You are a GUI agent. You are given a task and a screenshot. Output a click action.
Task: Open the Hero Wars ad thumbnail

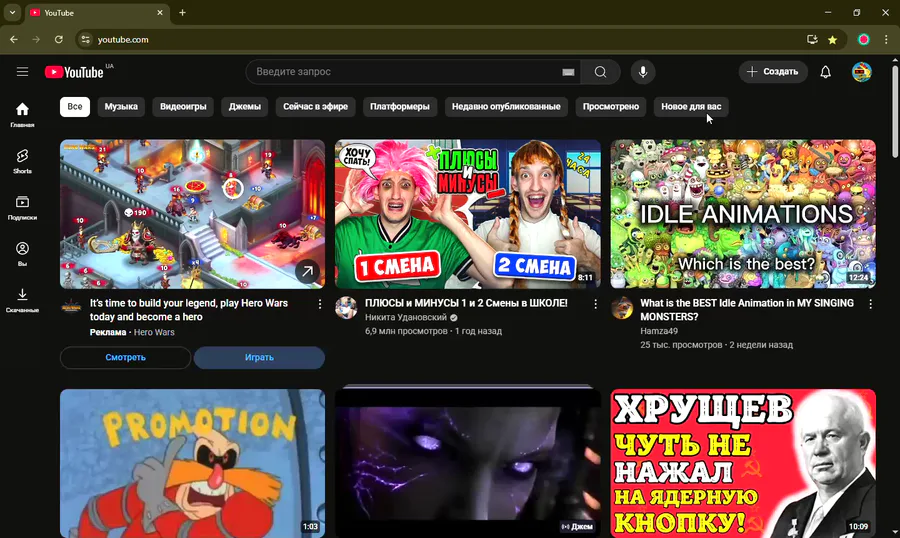192,214
